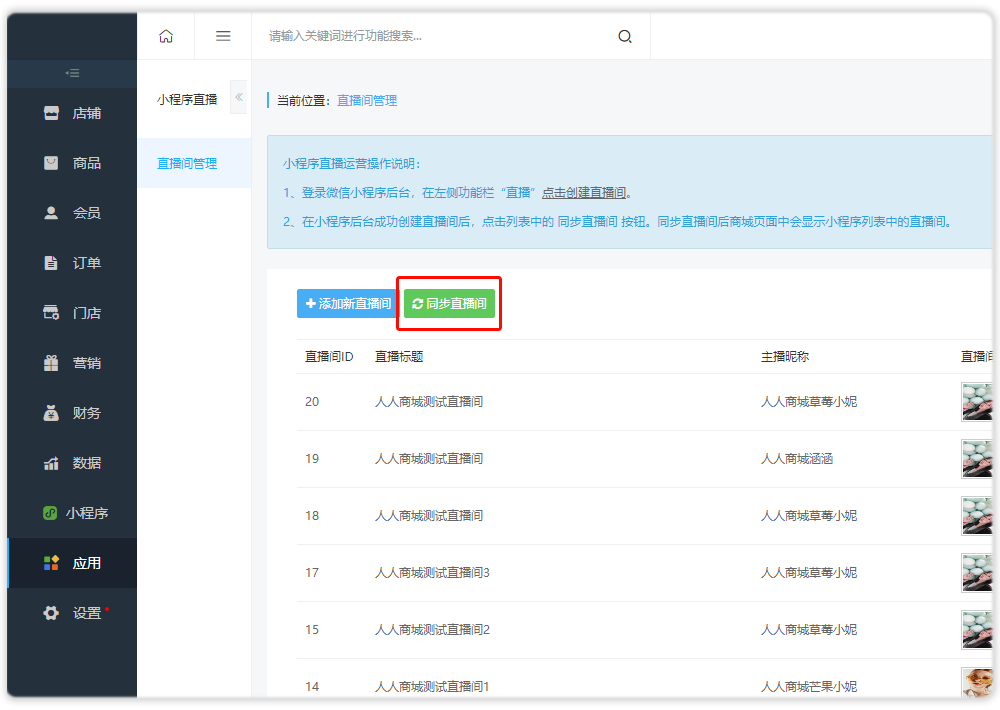
Task: Open the 店铺 shop sidebar icon
Action: tap(51, 113)
